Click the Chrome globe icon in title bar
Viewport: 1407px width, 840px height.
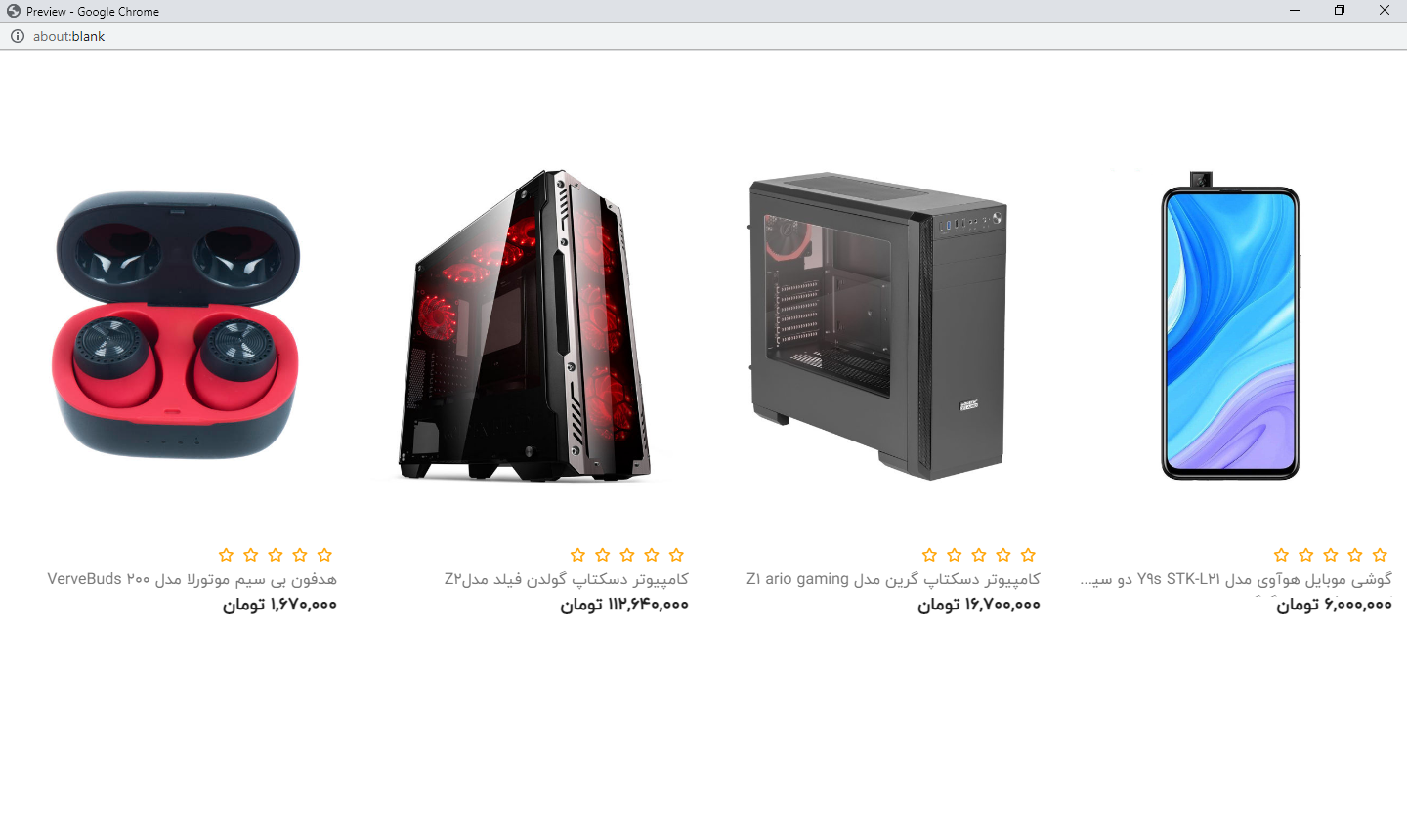(14, 11)
